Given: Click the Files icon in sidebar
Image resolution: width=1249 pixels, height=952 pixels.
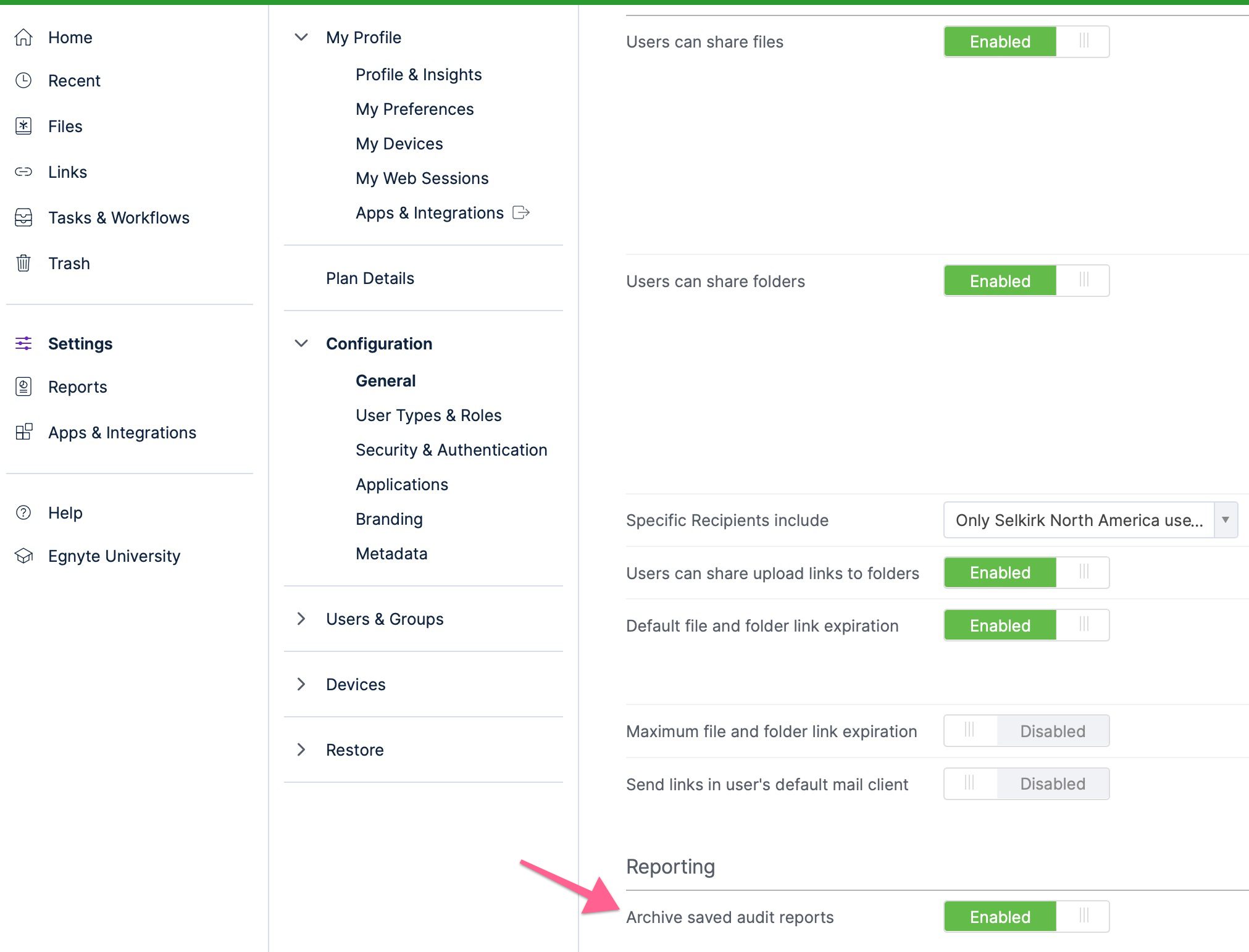Looking at the screenshot, I should pos(23,126).
